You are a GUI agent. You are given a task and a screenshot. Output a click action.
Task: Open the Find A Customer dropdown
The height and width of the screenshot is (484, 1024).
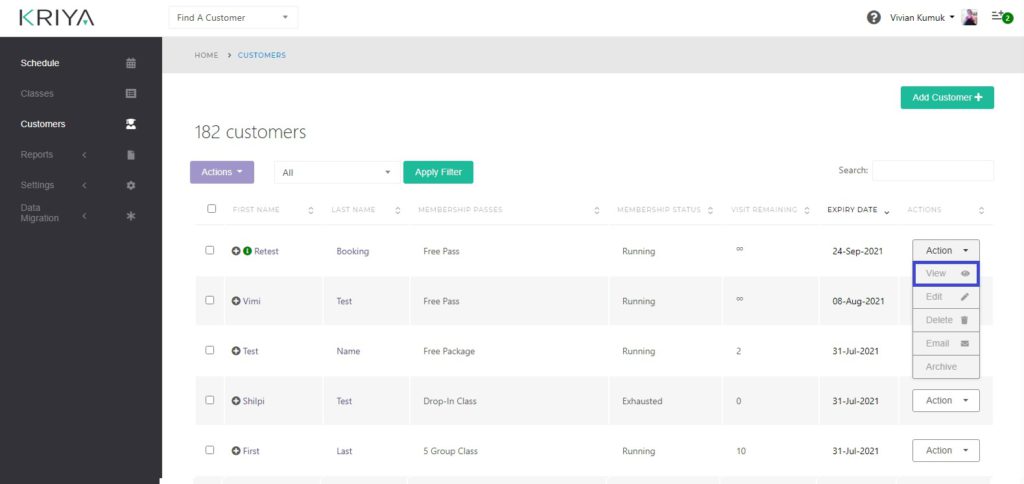click(x=233, y=17)
